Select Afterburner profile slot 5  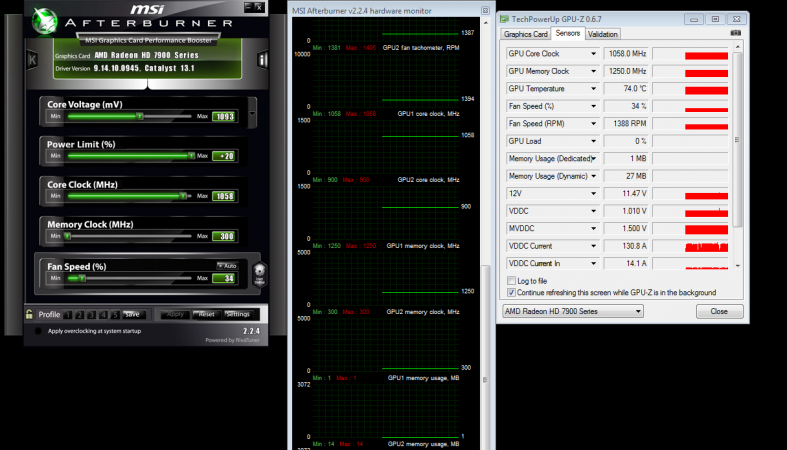[x=115, y=315]
